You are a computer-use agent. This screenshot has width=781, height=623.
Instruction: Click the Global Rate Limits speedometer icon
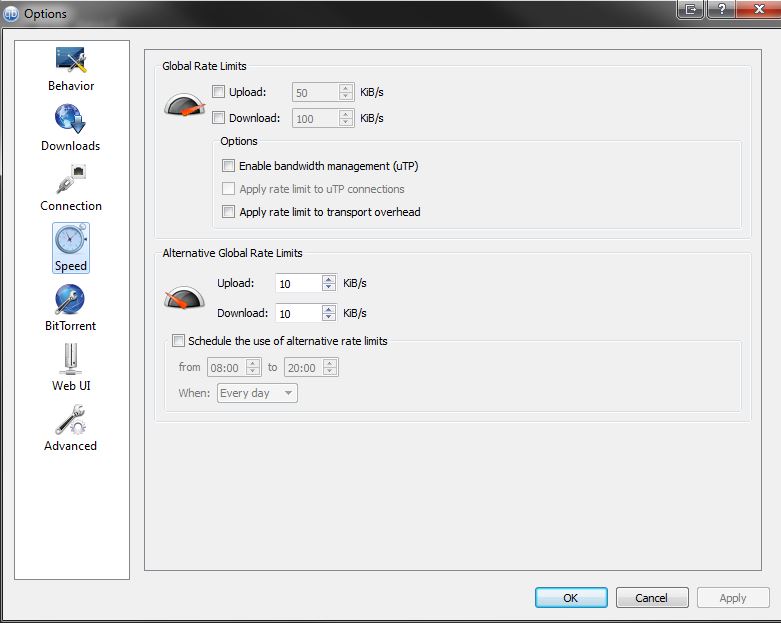click(x=184, y=104)
